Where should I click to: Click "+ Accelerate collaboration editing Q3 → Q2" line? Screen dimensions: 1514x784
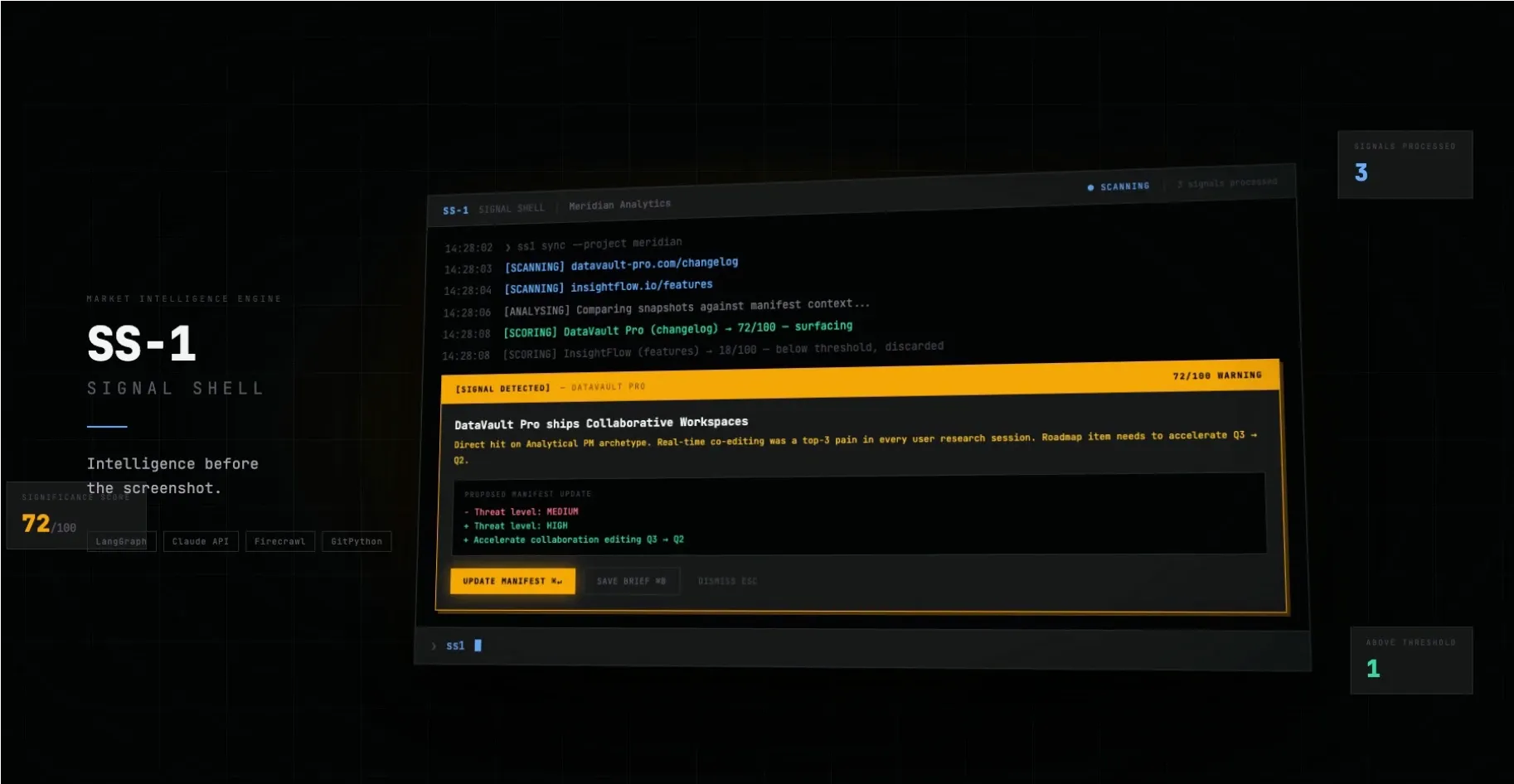[574, 540]
